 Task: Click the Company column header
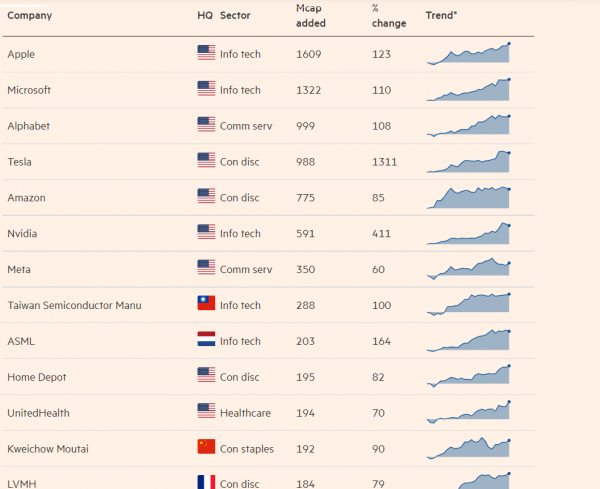point(29,16)
